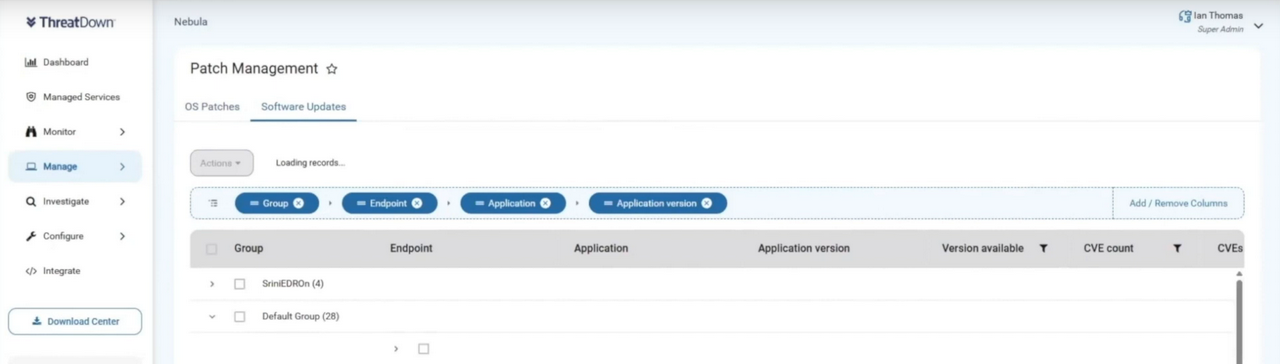Screen dimensions: 1280x364
Task: Click the Manage laptop icon
Action: coord(31,167)
